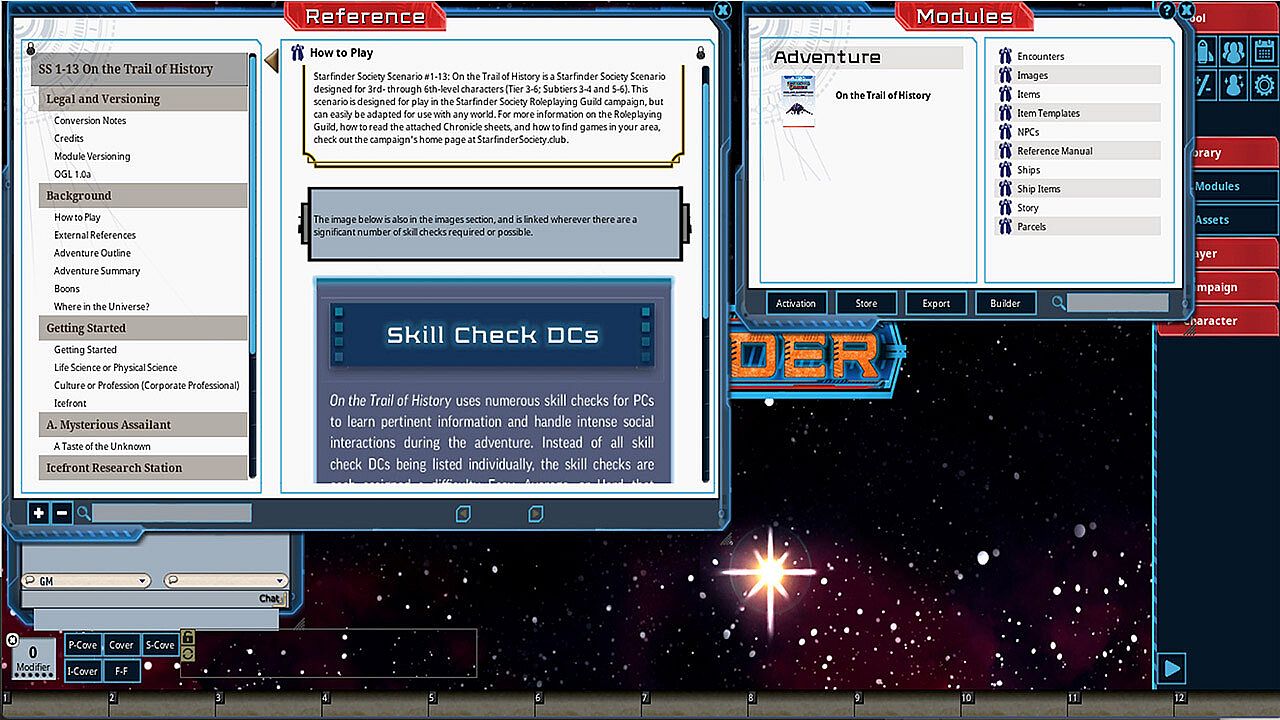Click the Ship Items record icon

1005,189
